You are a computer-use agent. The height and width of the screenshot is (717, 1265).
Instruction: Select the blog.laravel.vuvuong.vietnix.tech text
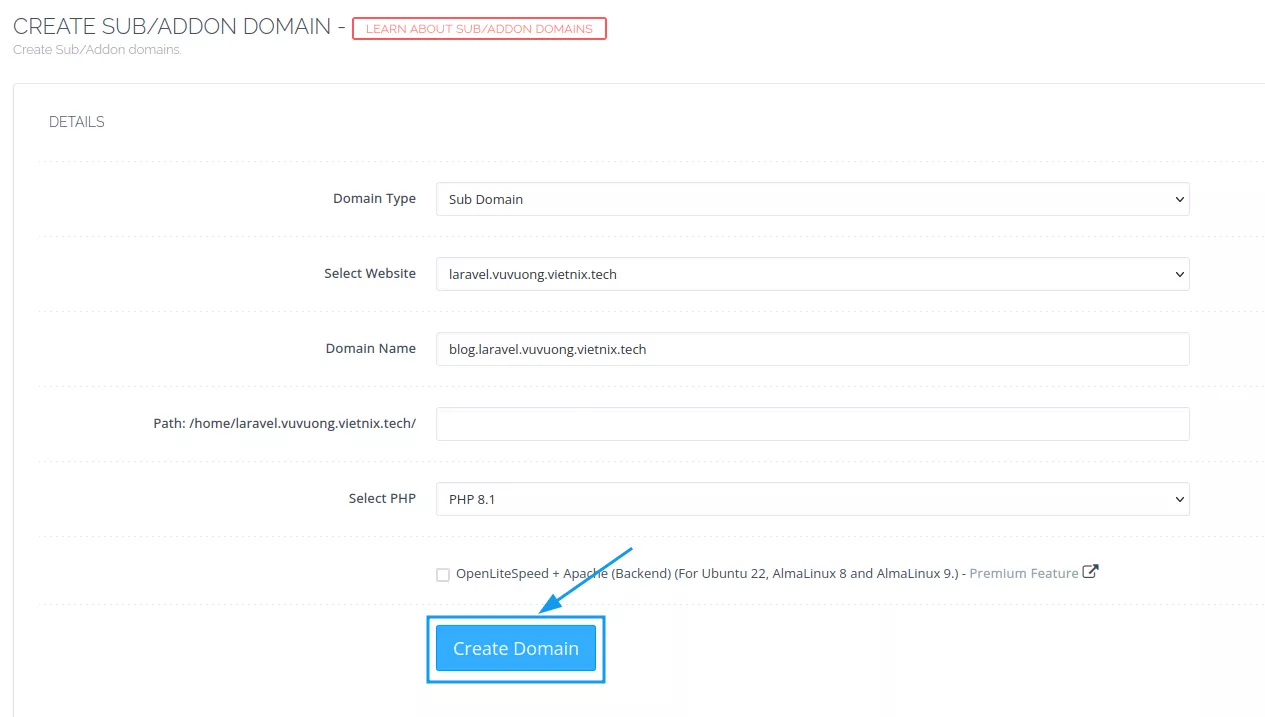(x=547, y=349)
